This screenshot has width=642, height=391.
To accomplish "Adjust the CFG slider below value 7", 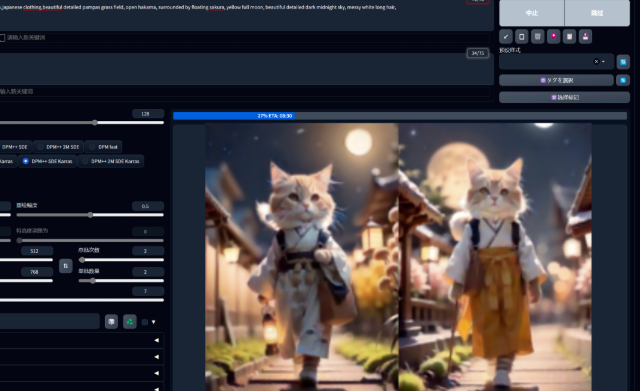I will [x=82, y=300].
